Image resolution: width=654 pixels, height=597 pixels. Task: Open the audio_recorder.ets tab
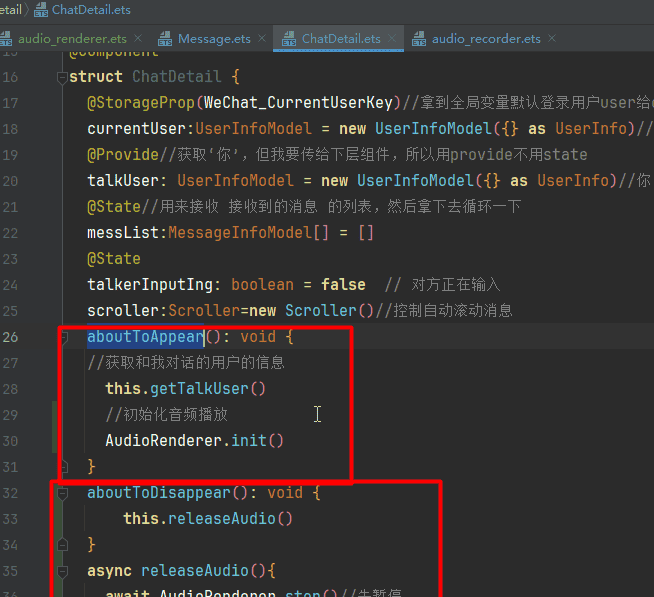[x=486, y=39]
